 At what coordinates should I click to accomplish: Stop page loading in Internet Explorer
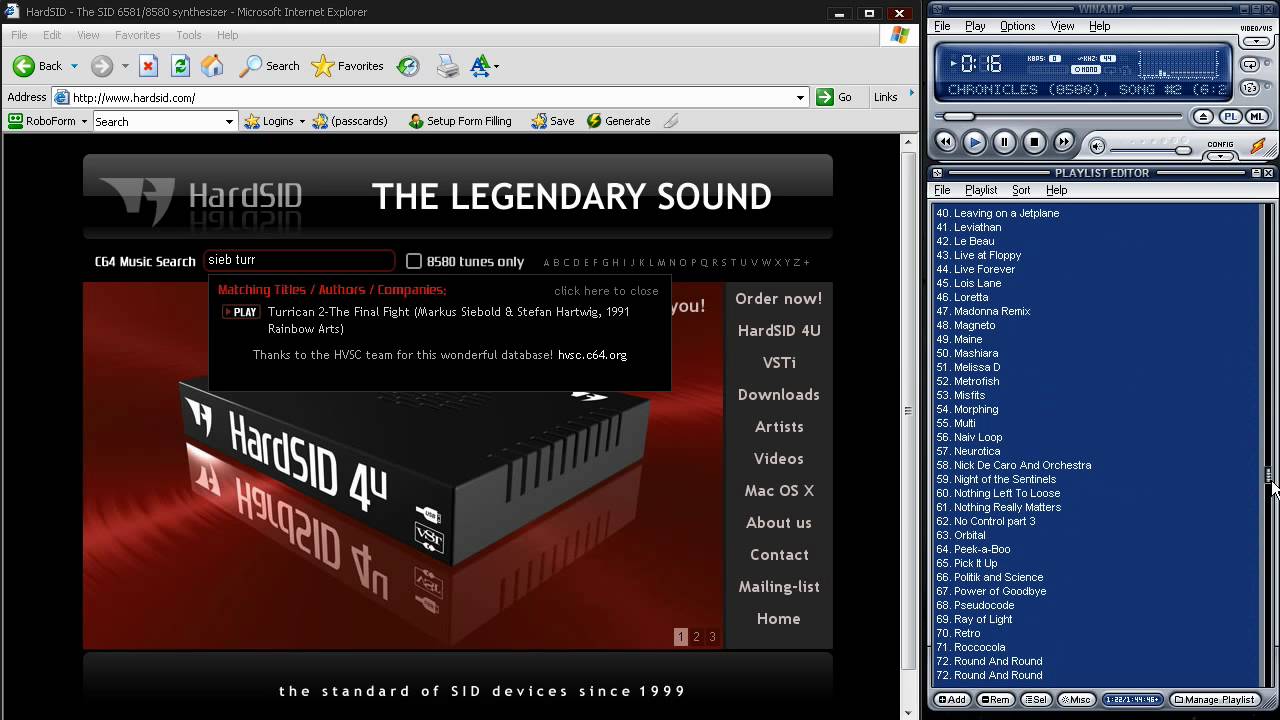148,66
